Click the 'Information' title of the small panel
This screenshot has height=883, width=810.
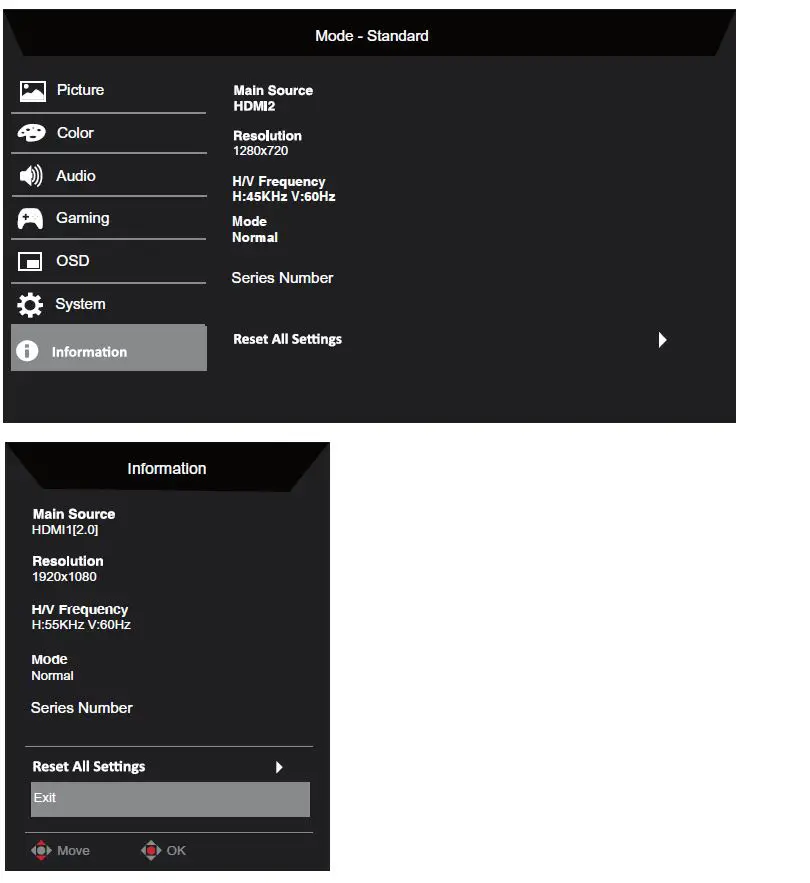[167, 469]
